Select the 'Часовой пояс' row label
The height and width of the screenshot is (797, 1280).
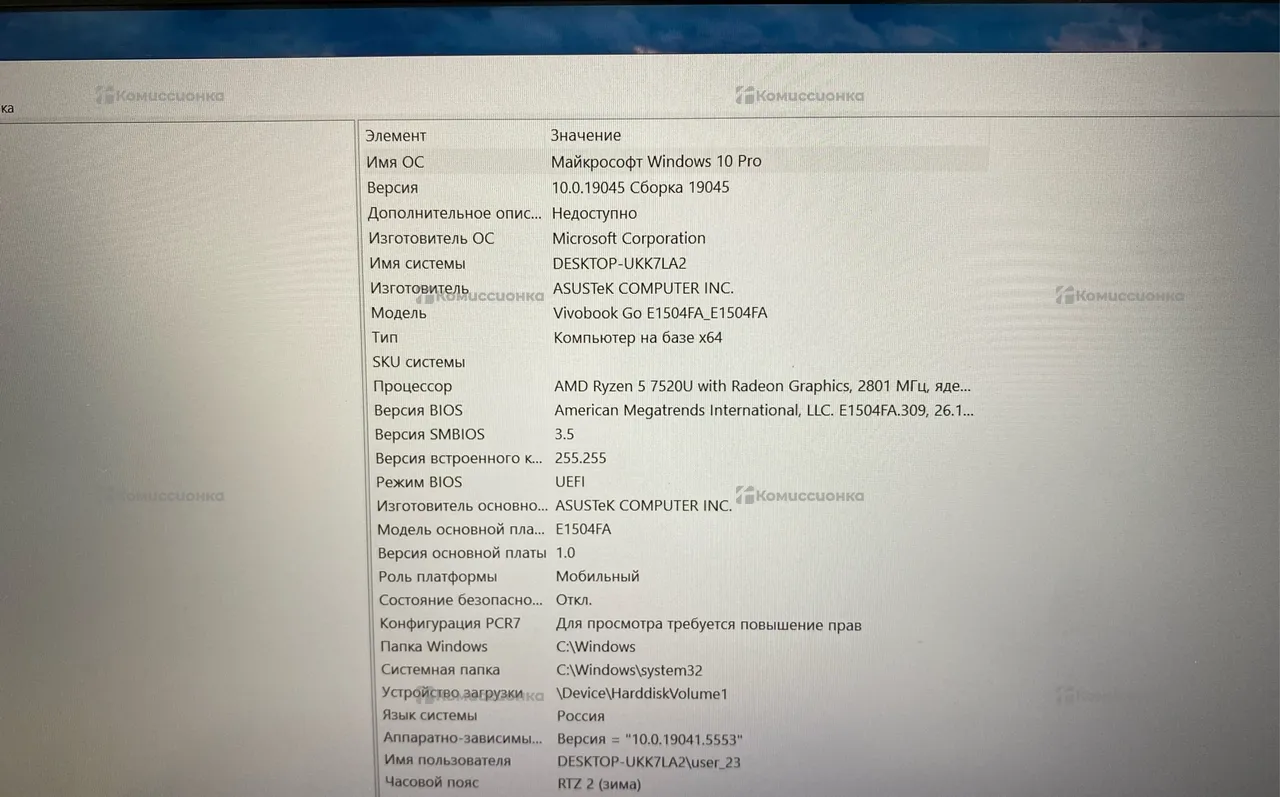click(432, 782)
